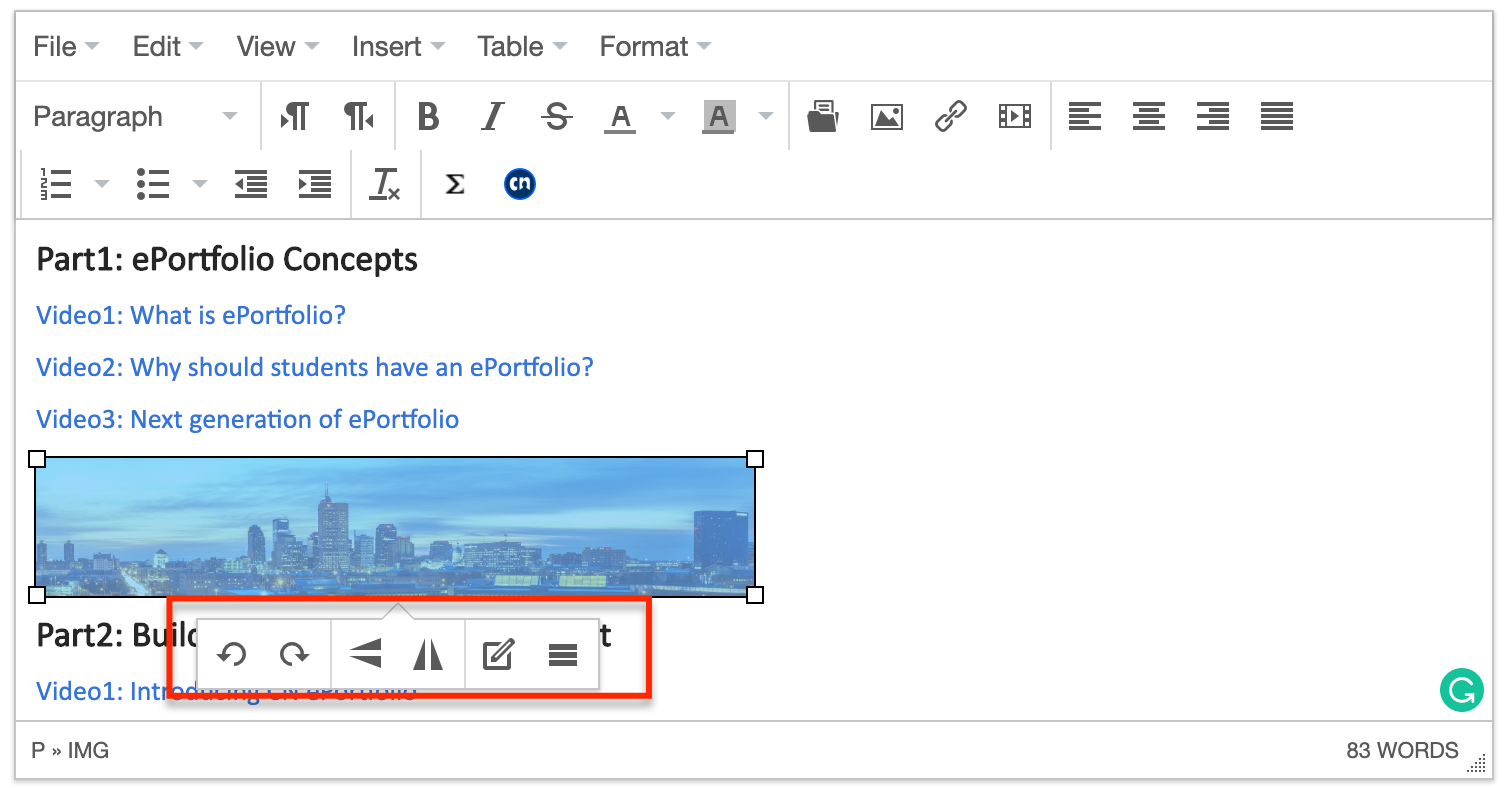This screenshot has width=1512, height=788.
Task: Apply the text color
Action: 620,117
